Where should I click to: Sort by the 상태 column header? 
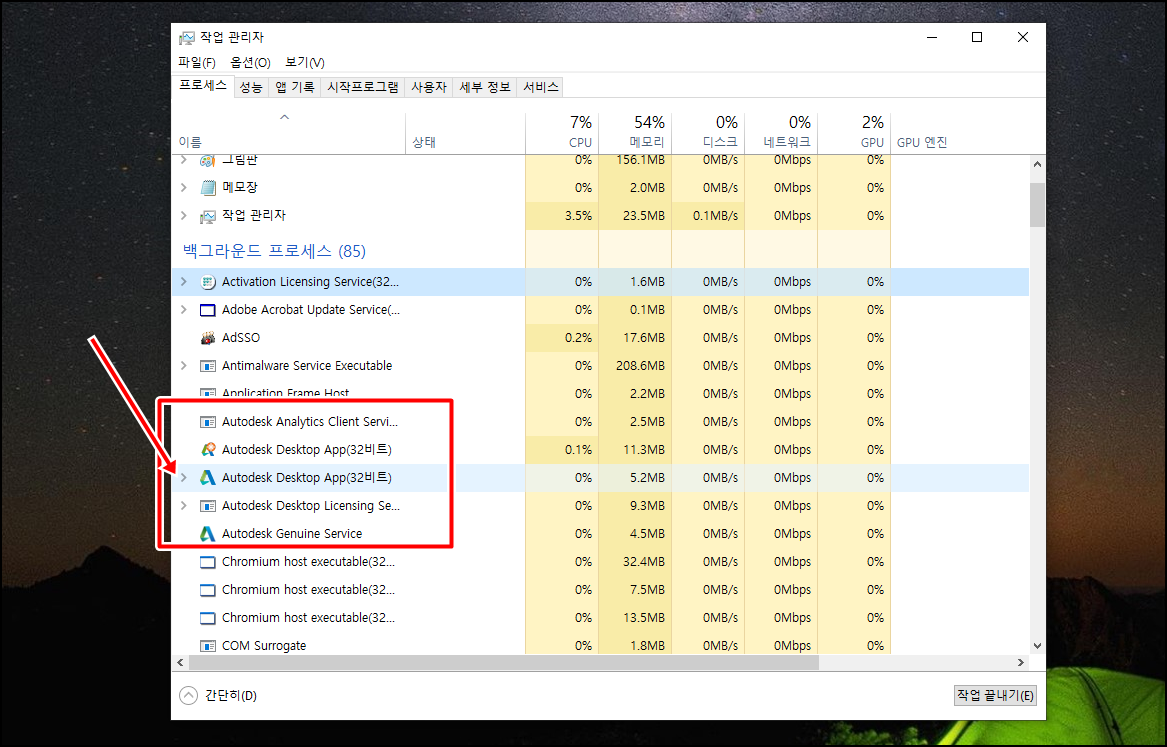pyautogui.click(x=465, y=134)
